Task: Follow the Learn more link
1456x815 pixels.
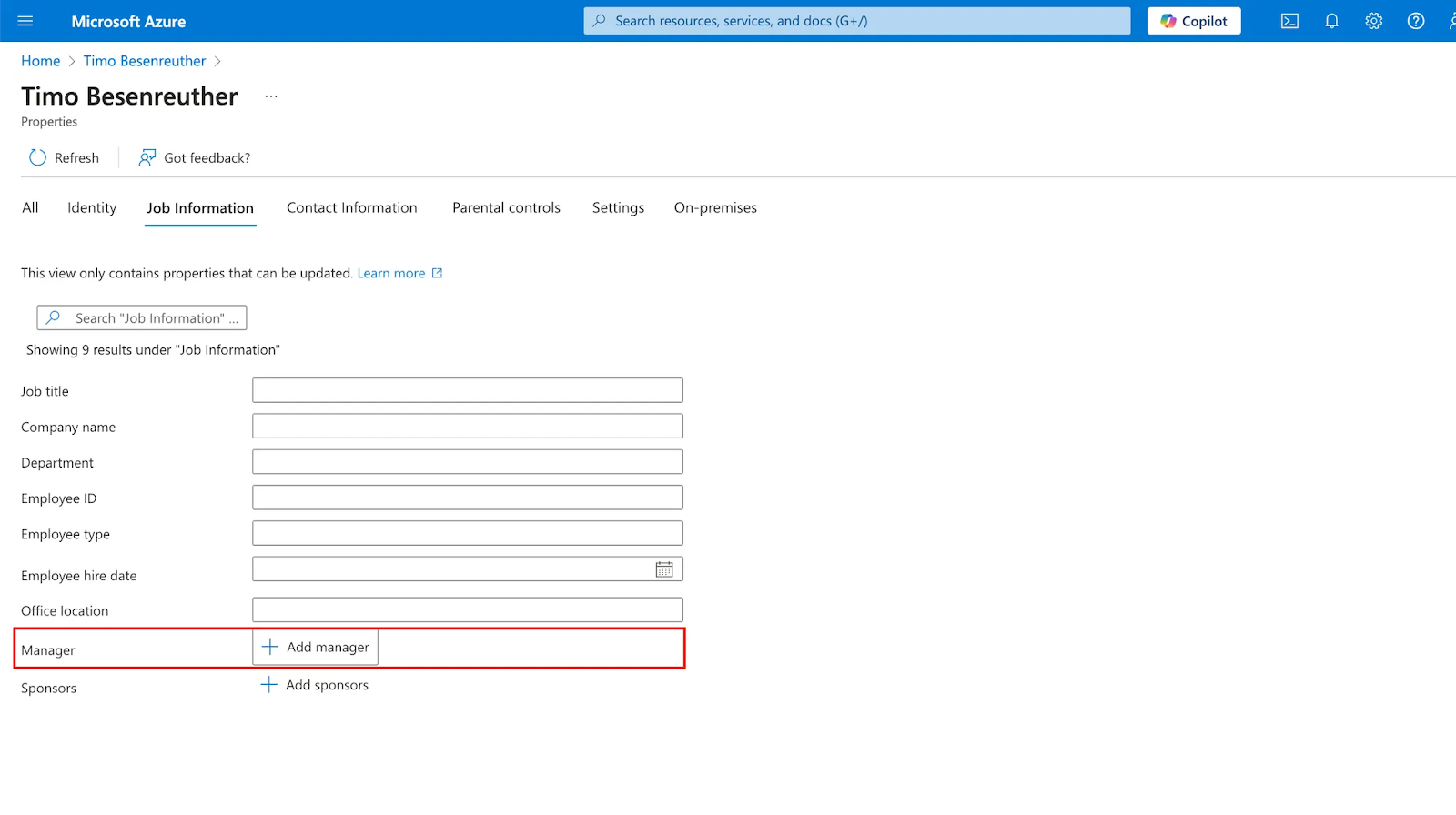Action: pos(391,273)
